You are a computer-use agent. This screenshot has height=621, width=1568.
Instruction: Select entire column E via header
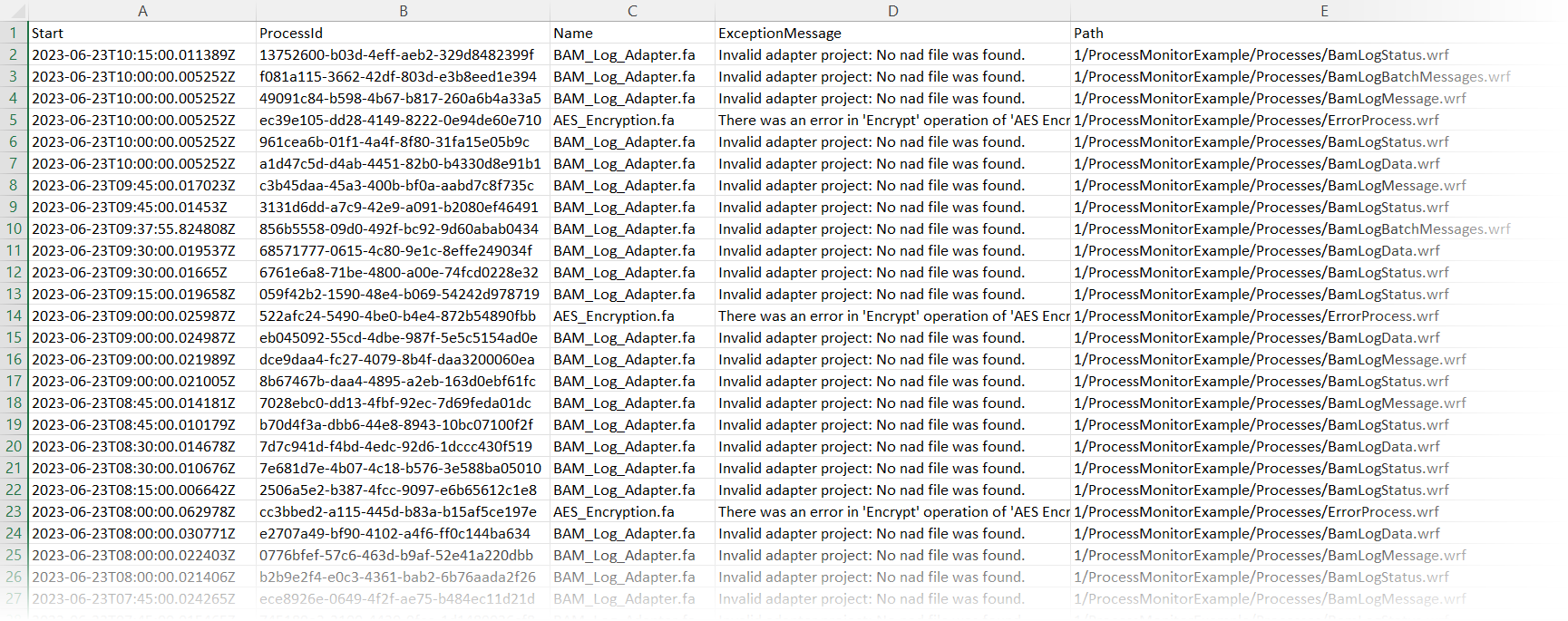pyautogui.click(x=1323, y=11)
